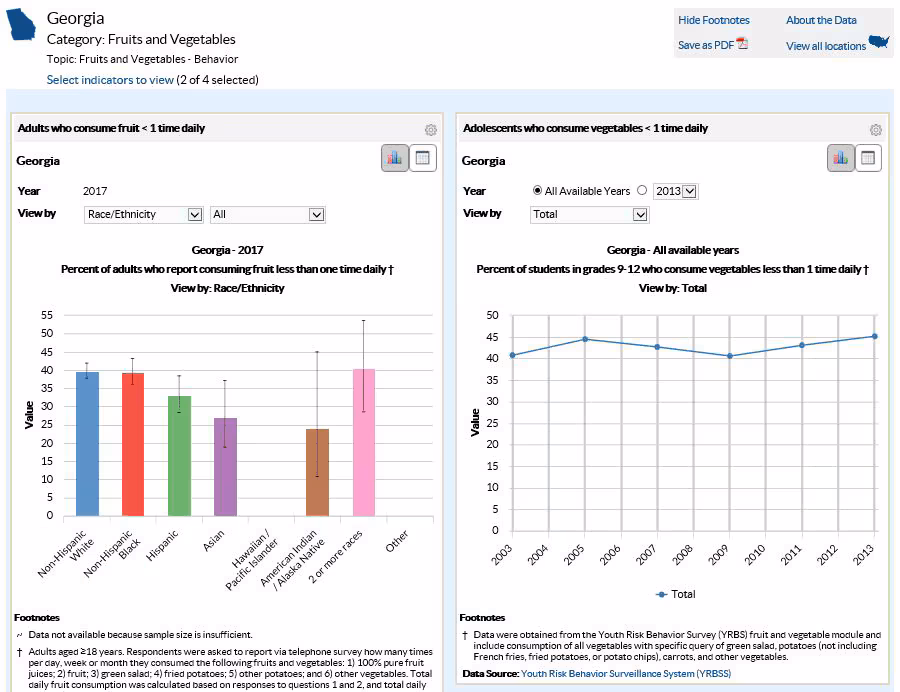Select the single year radio button for 2013
Image resolution: width=900 pixels, height=692 pixels.
[x=643, y=191]
